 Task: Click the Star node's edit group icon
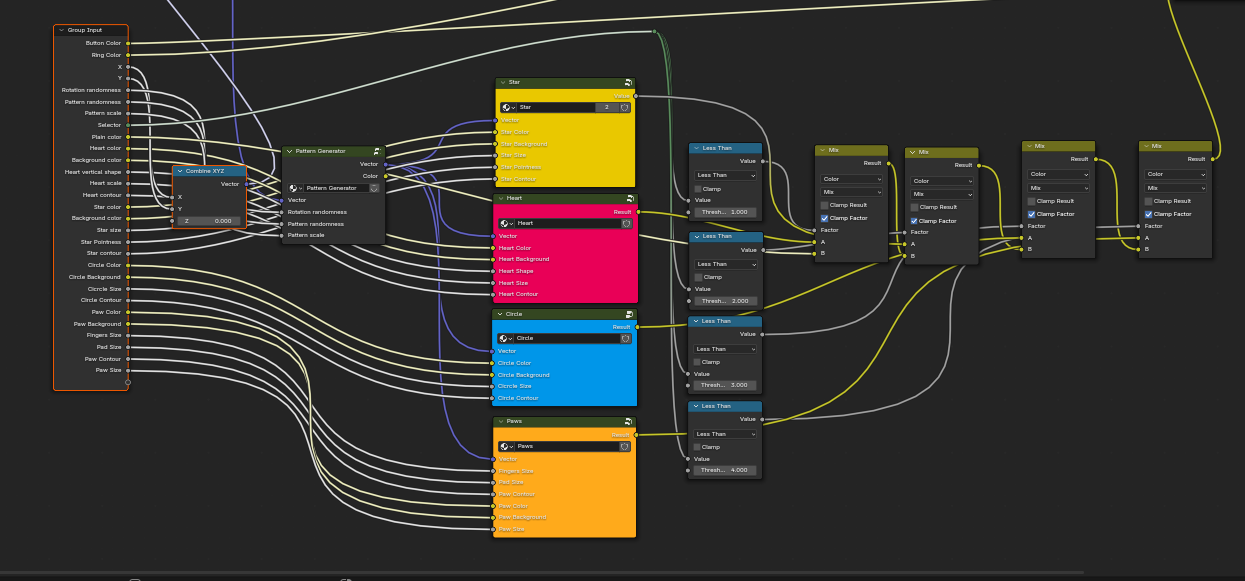628,82
